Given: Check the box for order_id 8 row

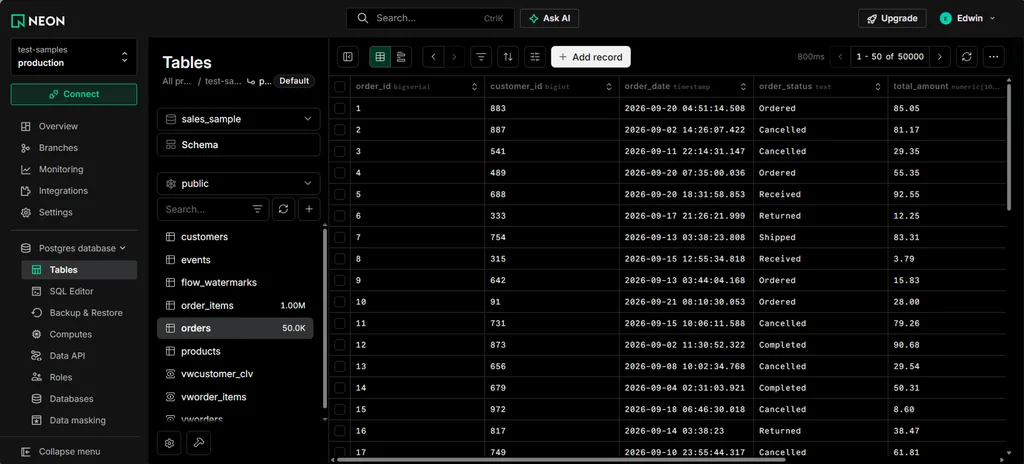Looking at the screenshot, I should [340, 259].
